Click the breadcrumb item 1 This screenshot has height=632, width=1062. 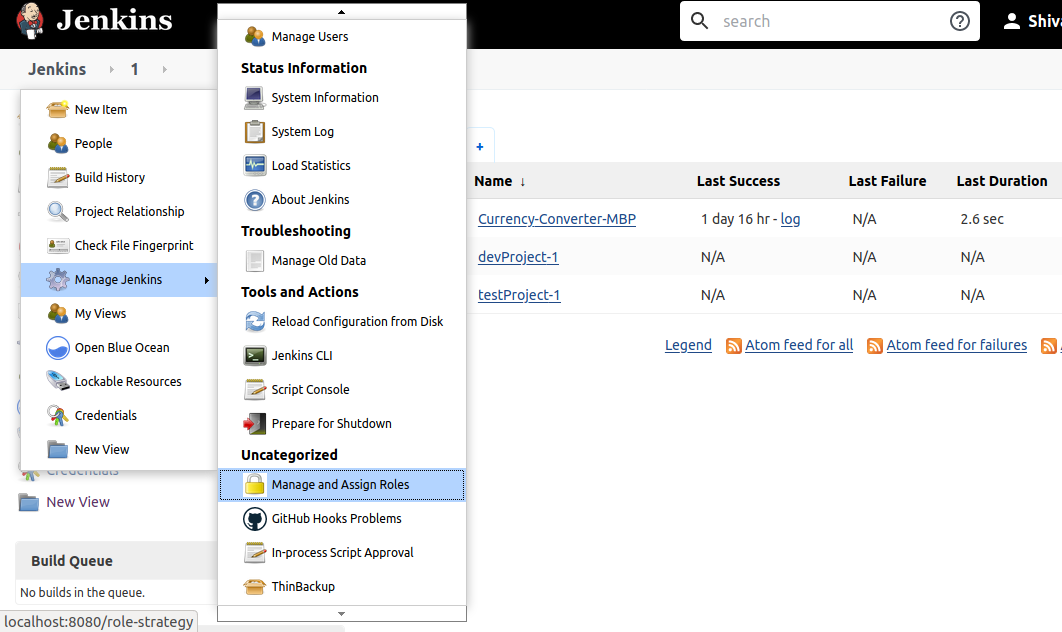(x=135, y=69)
